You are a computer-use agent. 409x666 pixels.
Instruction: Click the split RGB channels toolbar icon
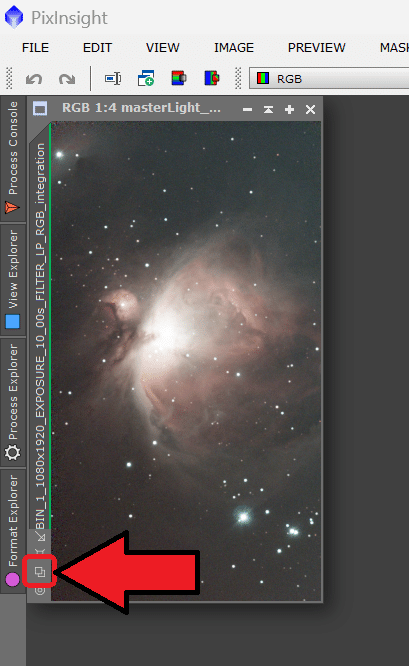click(212, 79)
